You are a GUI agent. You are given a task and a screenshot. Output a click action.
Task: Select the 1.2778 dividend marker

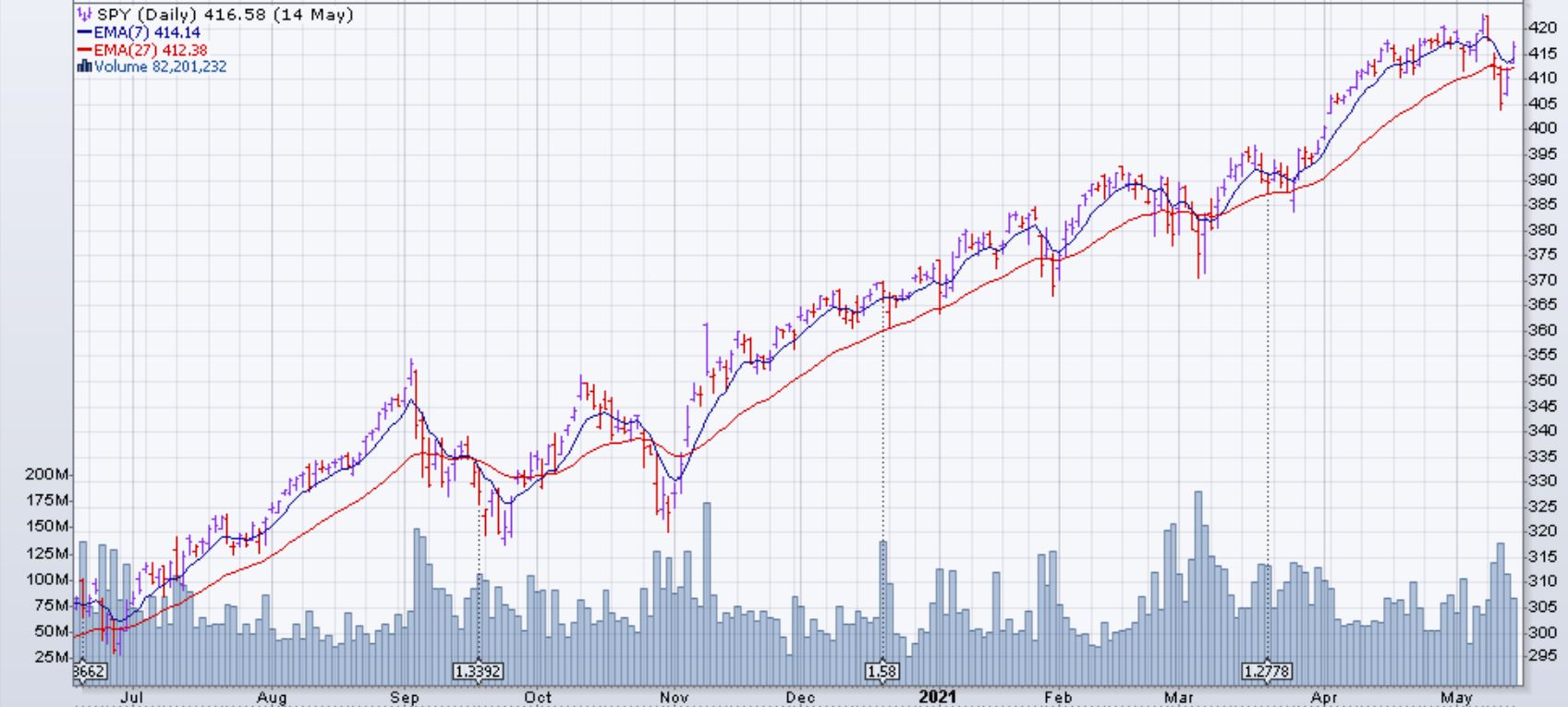pos(1267,671)
